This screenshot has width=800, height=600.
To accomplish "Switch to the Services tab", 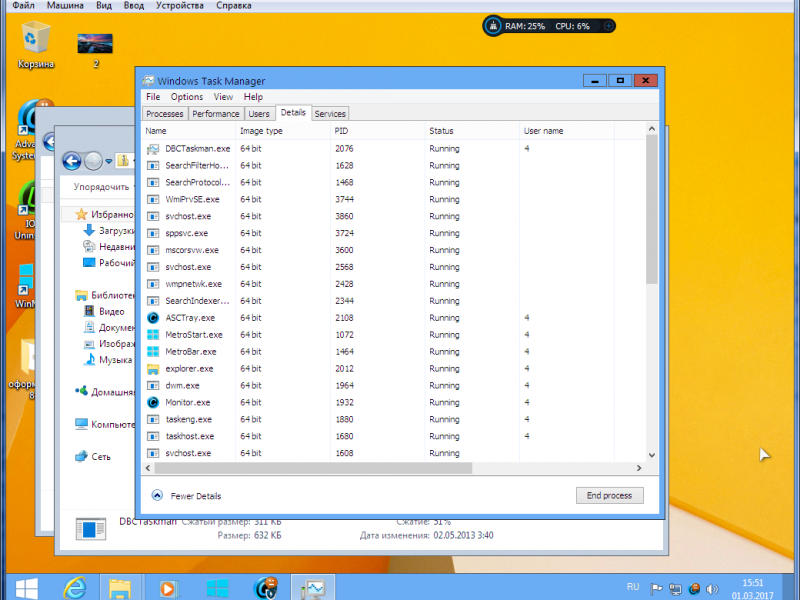I will click(x=330, y=114).
